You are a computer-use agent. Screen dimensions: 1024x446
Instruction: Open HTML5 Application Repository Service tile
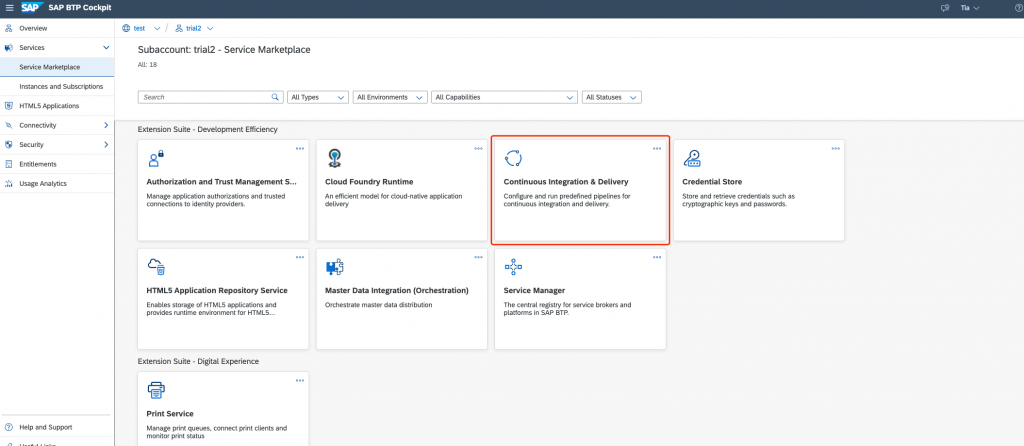(x=223, y=298)
